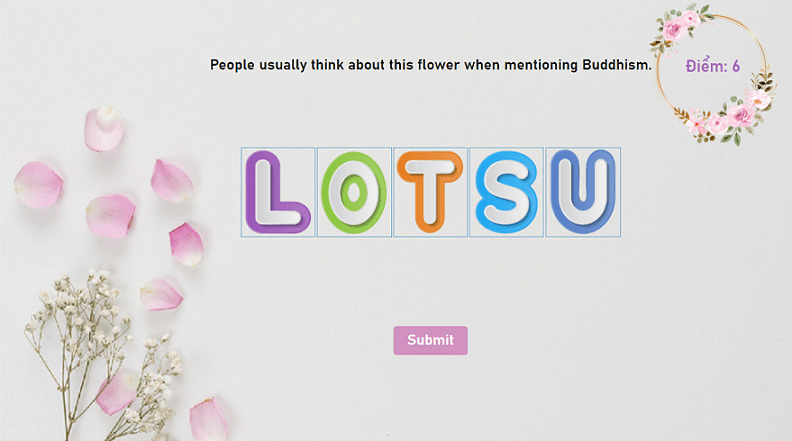Click the rose cluster beneath the score wreath

(x=727, y=116)
